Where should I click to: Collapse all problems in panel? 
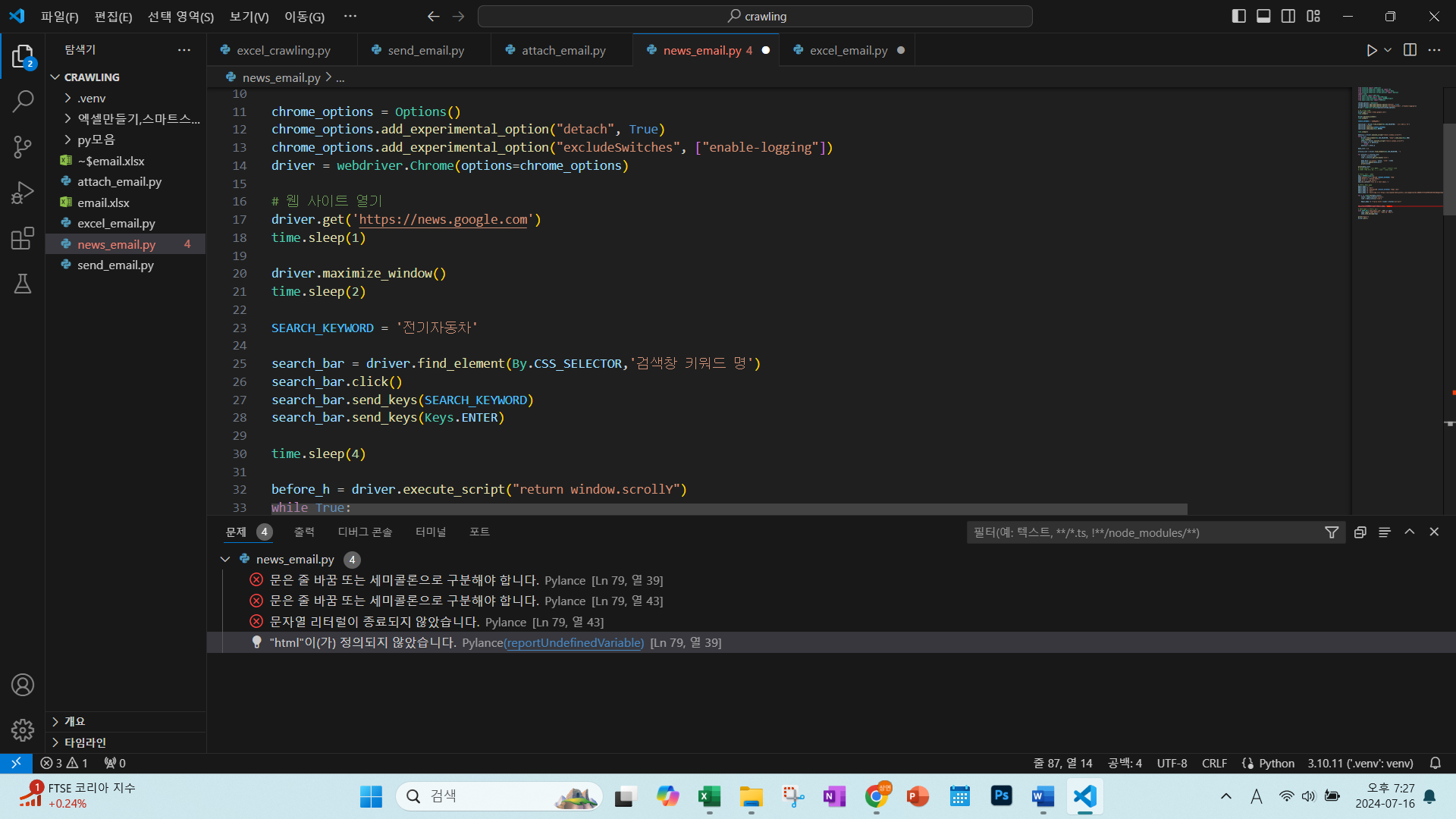[x=1360, y=532]
